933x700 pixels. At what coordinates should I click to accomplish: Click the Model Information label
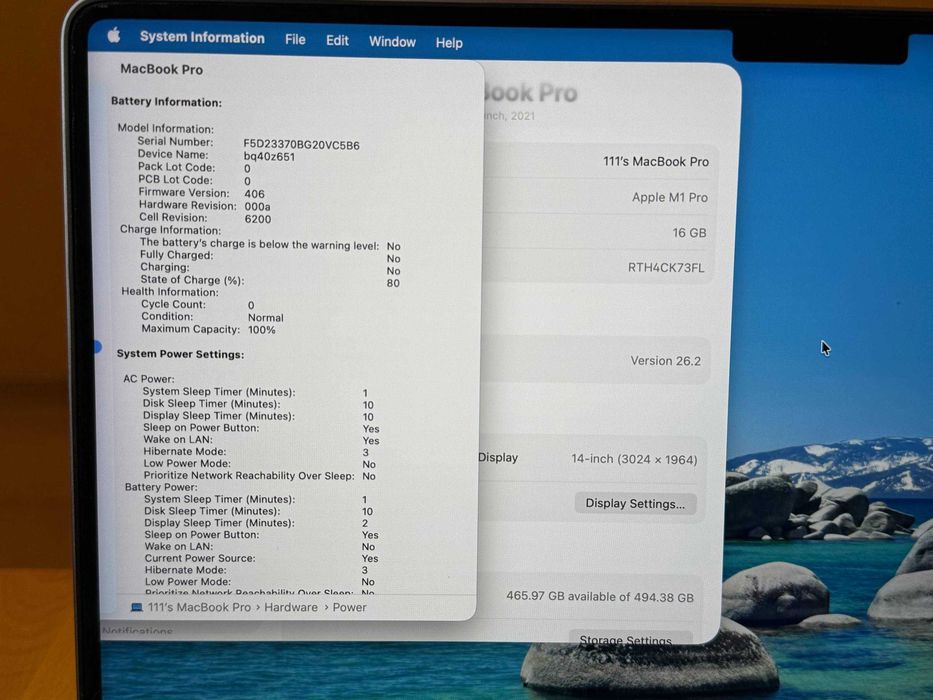coord(165,129)
